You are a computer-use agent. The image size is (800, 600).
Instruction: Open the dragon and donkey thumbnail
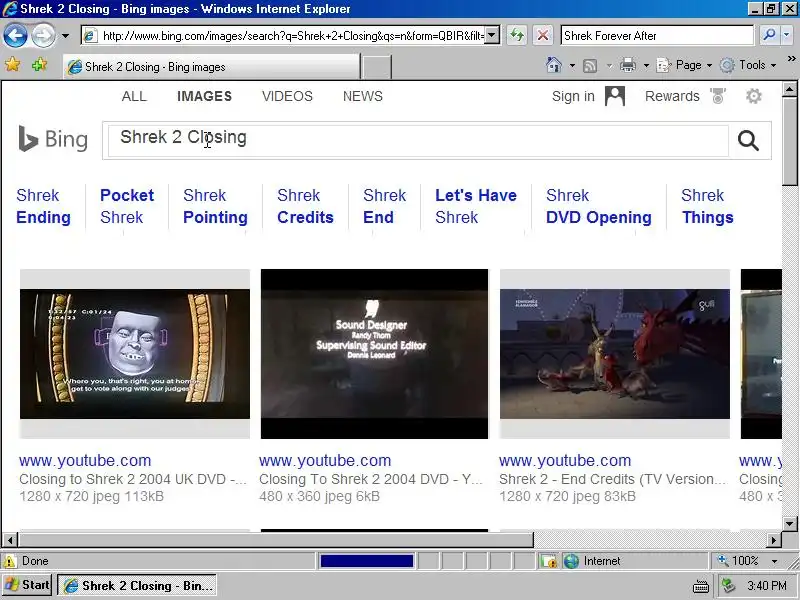[x=615, y=354]
